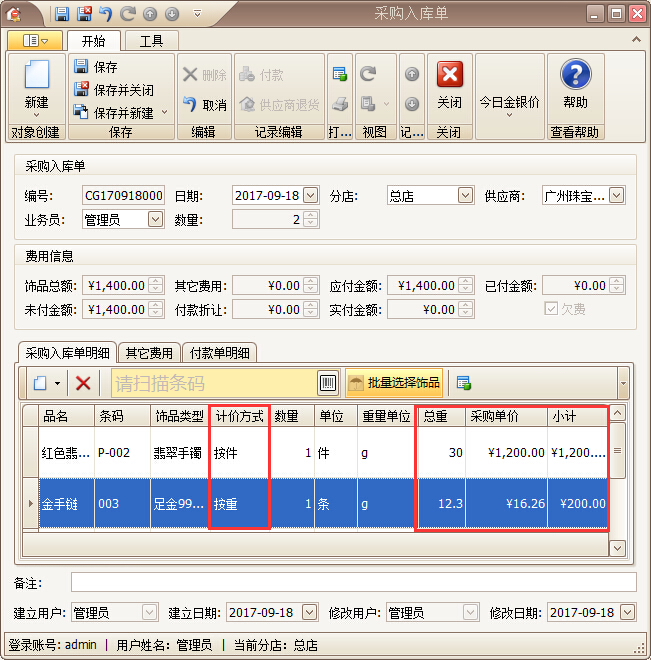Expand the 日期 date dropdown
The width and height of the screenshot is (651, 660).
pyautogui.click(x=310, y=196)
